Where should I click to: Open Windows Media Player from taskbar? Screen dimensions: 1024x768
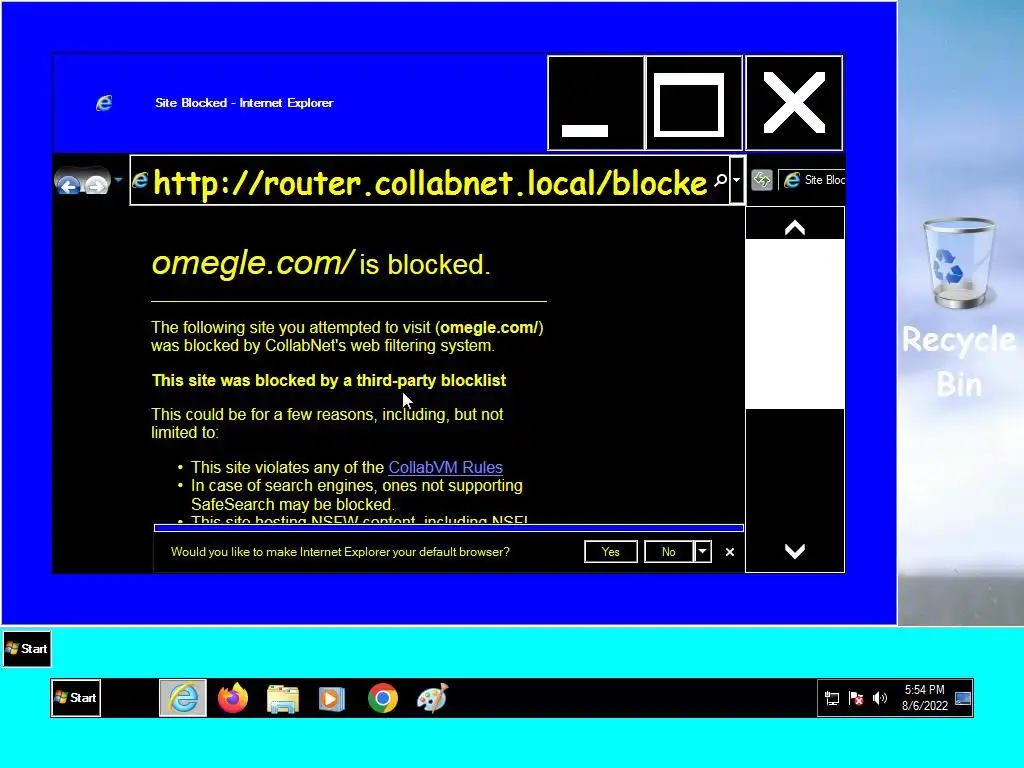coord(332,698)
